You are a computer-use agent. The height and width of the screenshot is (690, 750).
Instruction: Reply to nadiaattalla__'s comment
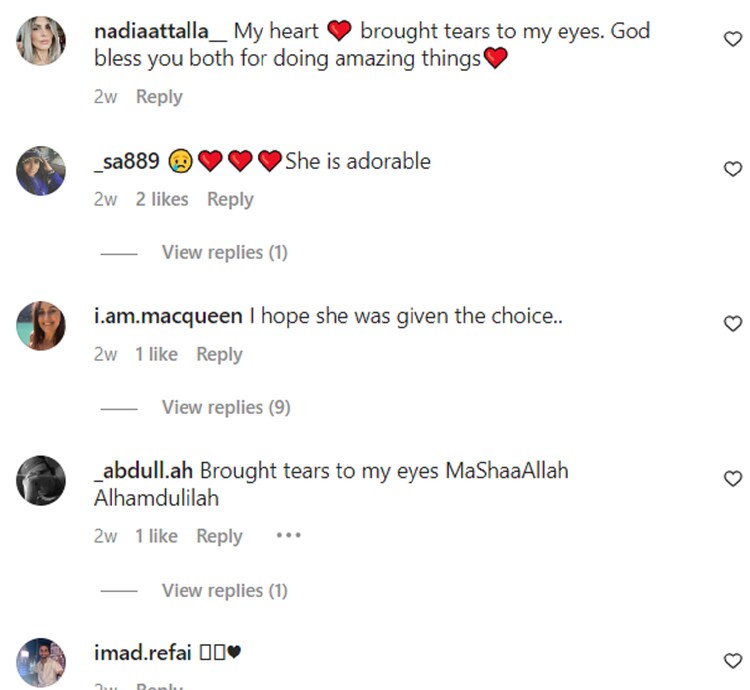159,97
